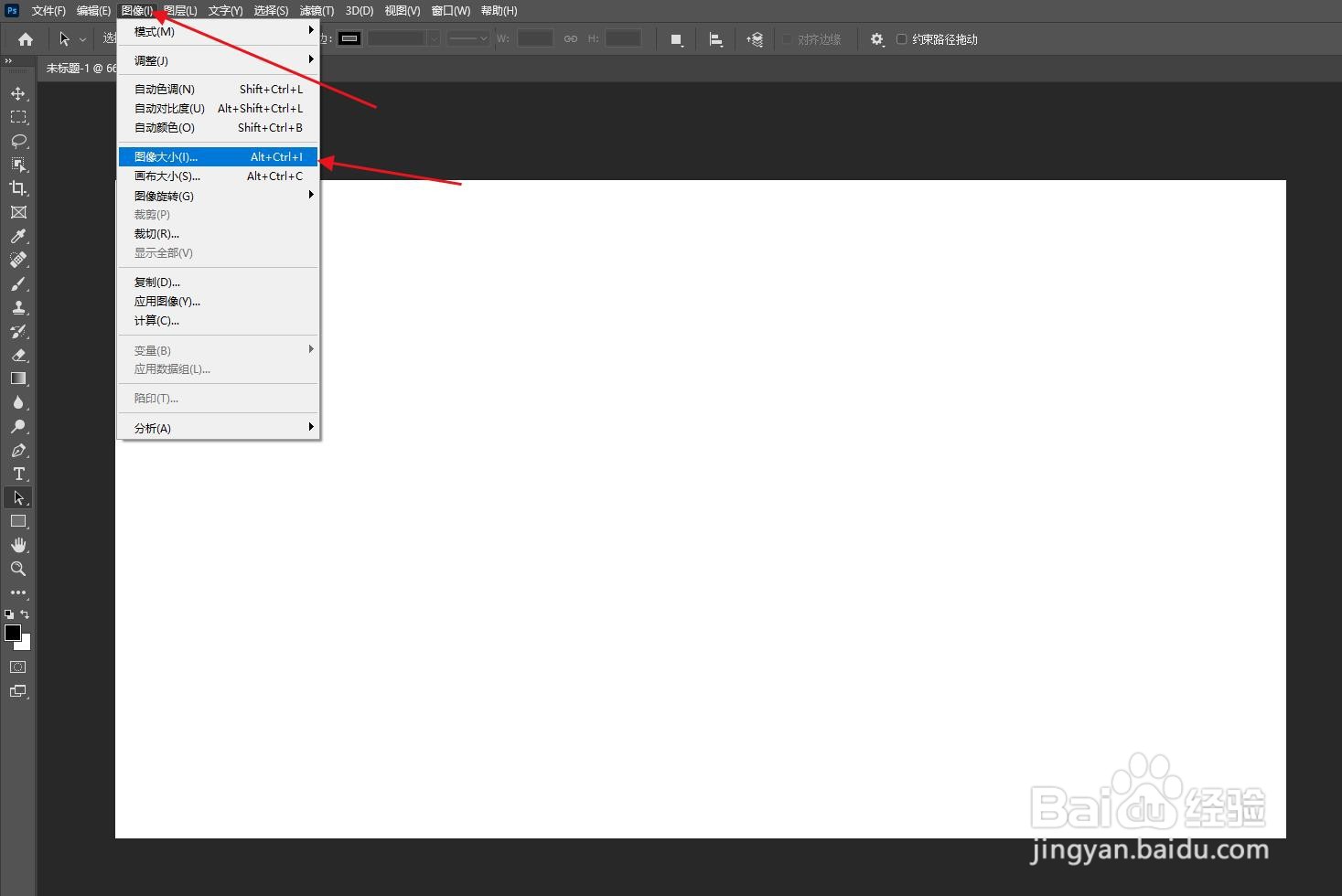Select the Zoom tool

point(18,569)
